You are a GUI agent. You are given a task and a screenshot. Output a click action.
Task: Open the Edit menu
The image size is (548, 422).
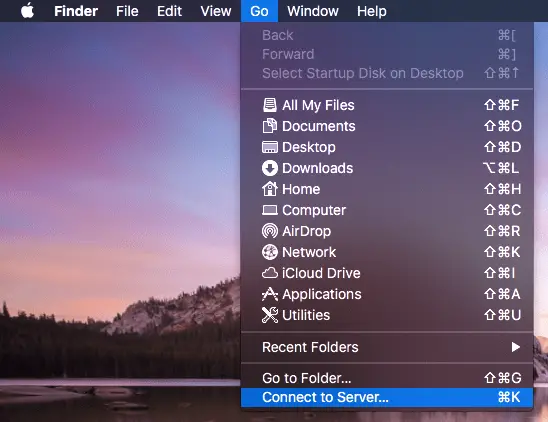(169, 11)
